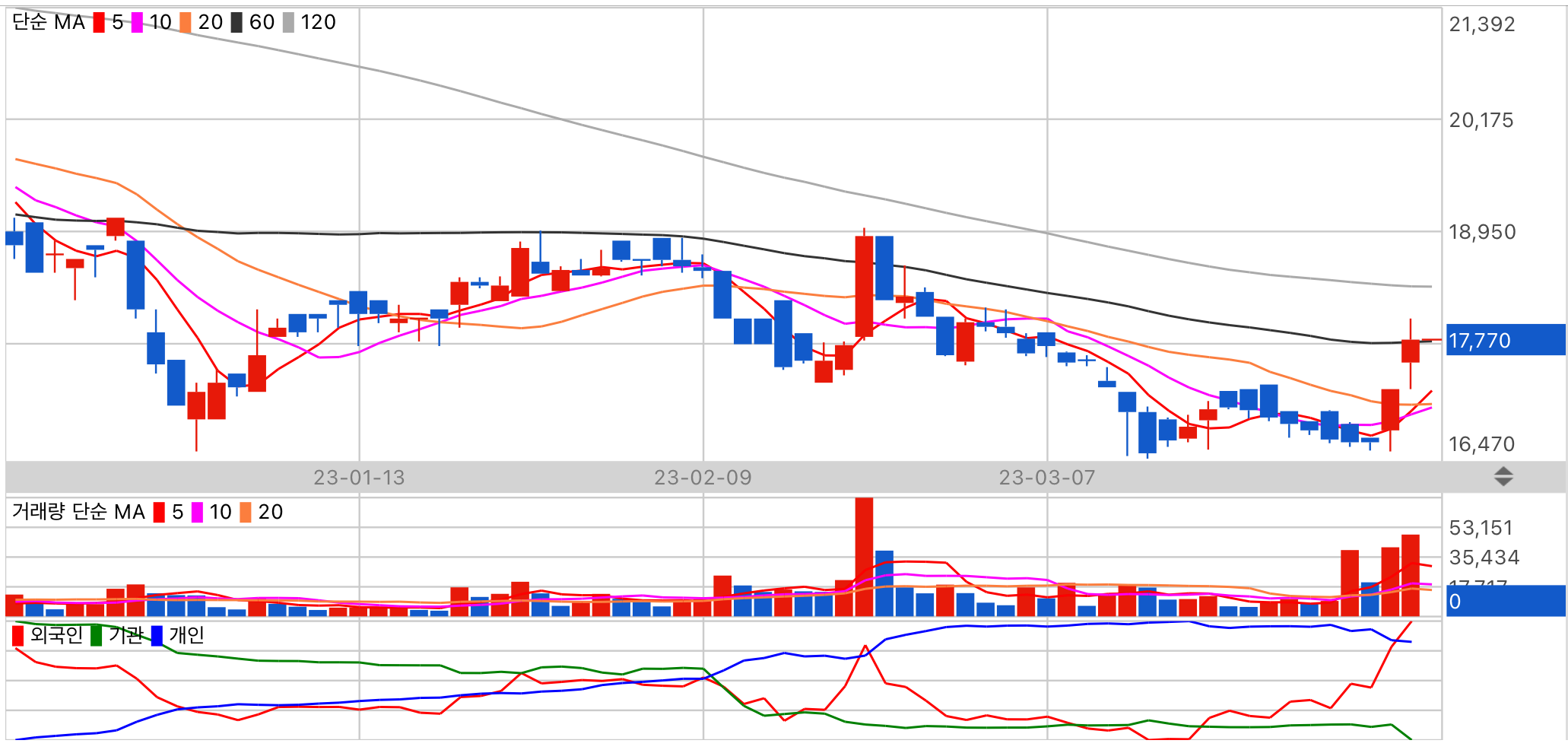Click the blue 개인 legend swatch
The width and height of the screenshot is (1568, 753).
coord(157,636)
